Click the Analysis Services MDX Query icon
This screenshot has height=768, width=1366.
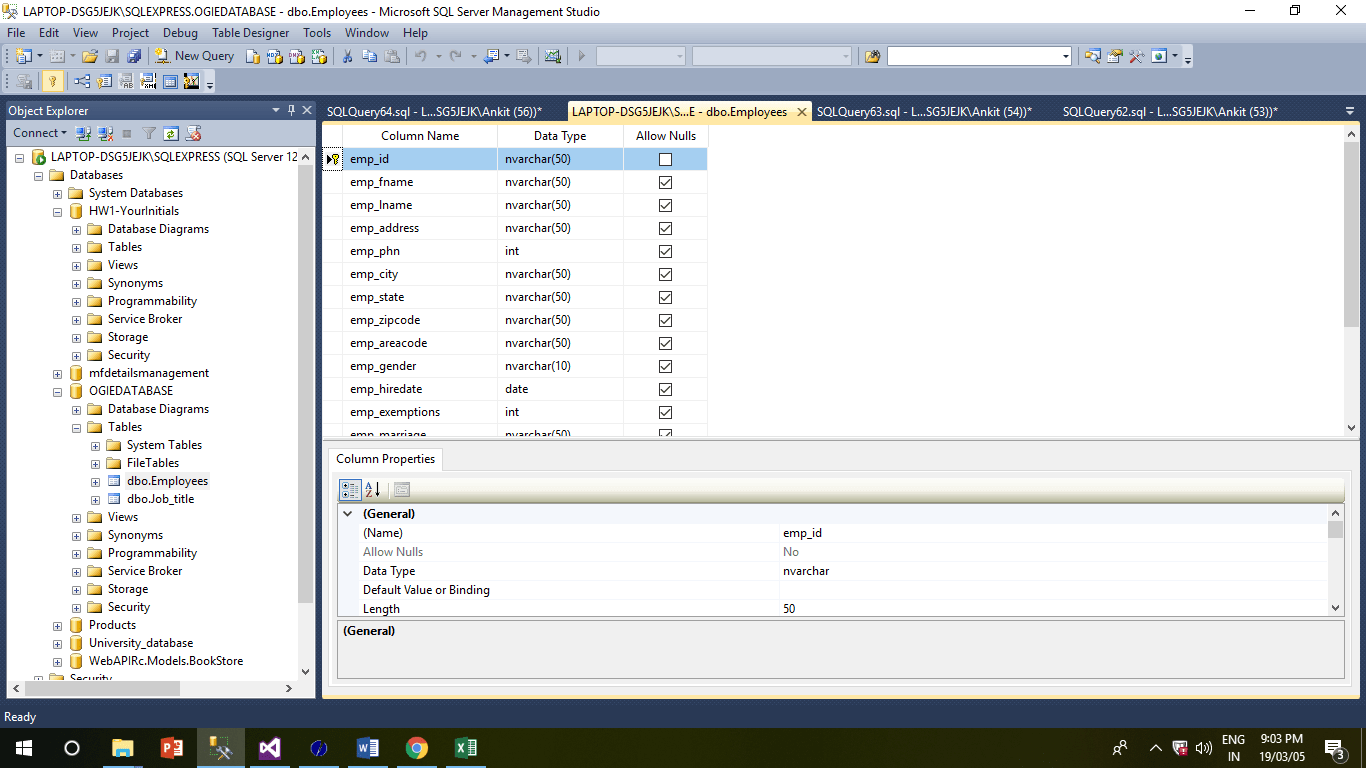pyautogui.click(x=274, y=56)
